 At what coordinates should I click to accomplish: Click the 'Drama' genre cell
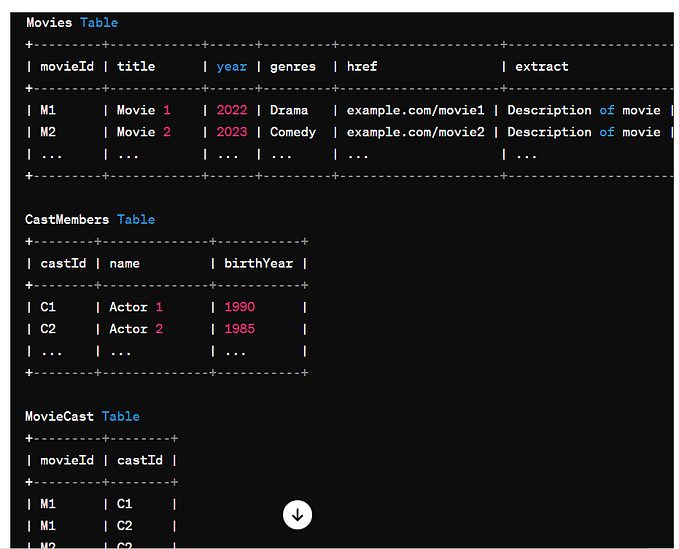289,110
